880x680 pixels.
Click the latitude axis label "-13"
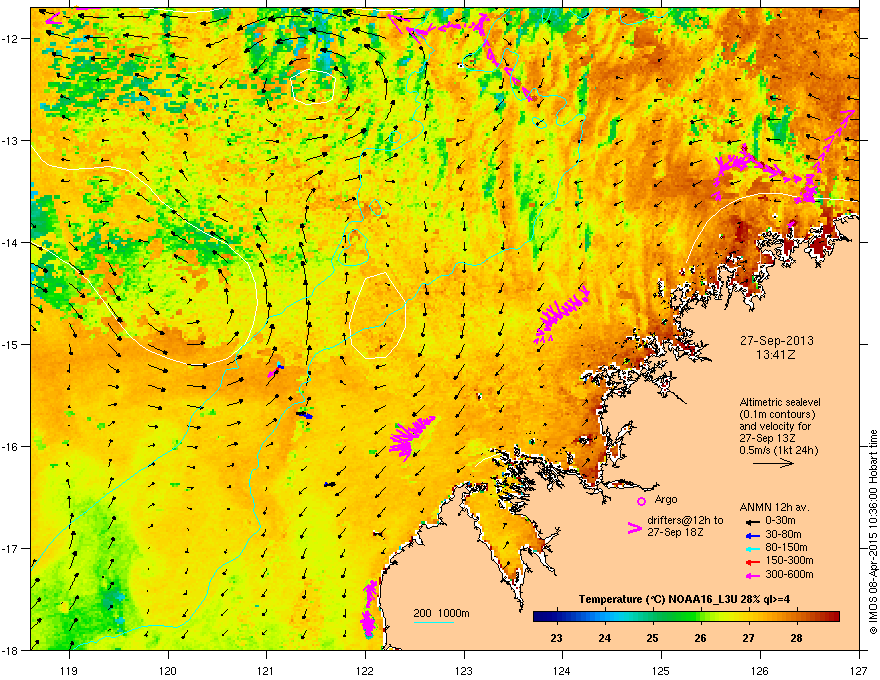pos(11,140)
